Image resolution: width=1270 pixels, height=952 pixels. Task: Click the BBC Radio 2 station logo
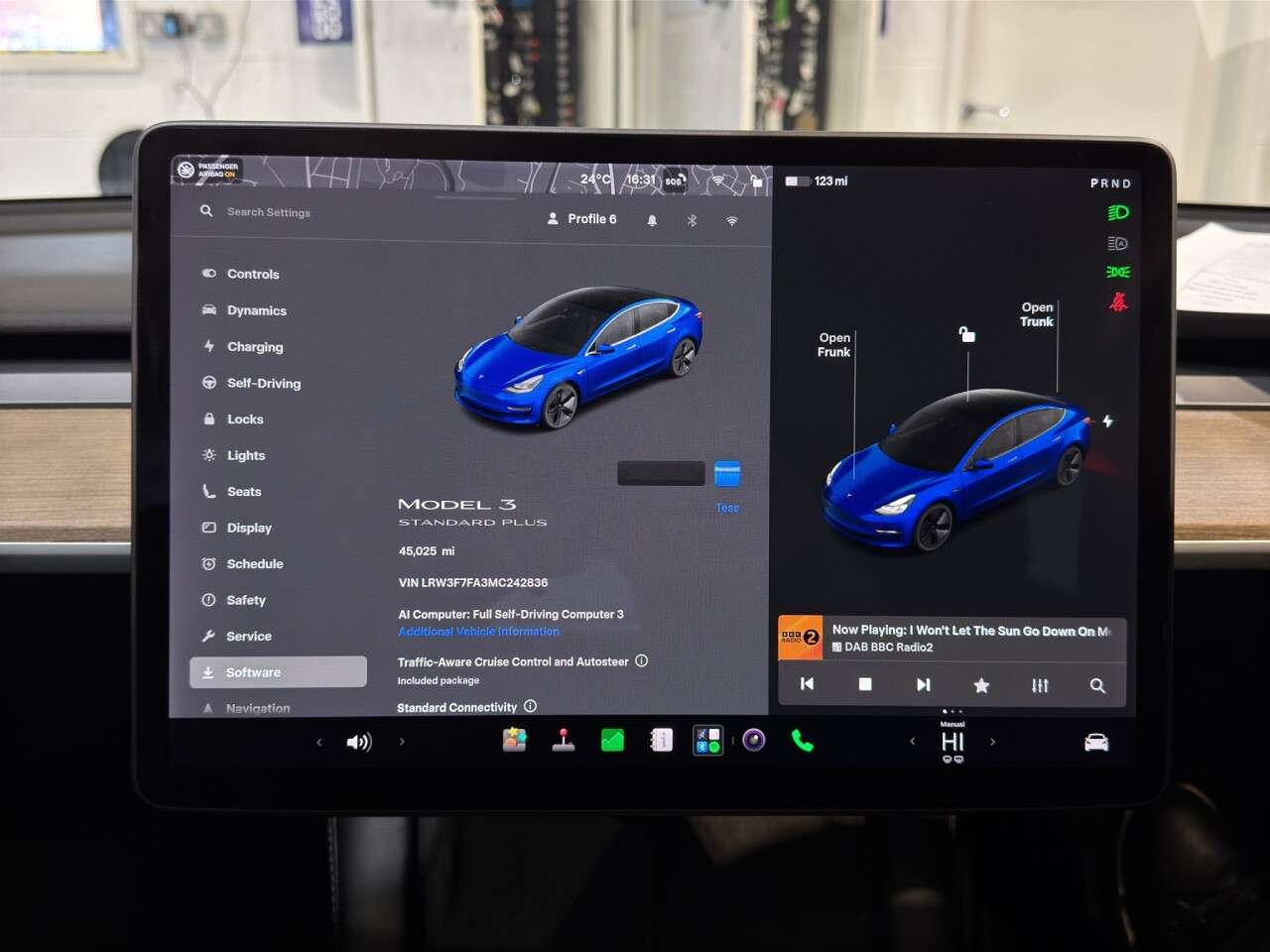[x=801, y=638]
